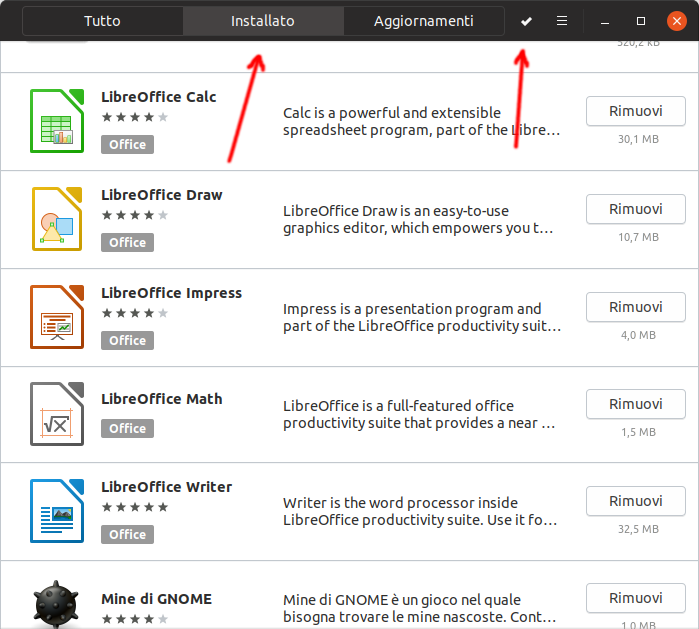Viewport: 699px width, 629px height.
Task: Maximize the software window
Action: (x=641, y=21)
